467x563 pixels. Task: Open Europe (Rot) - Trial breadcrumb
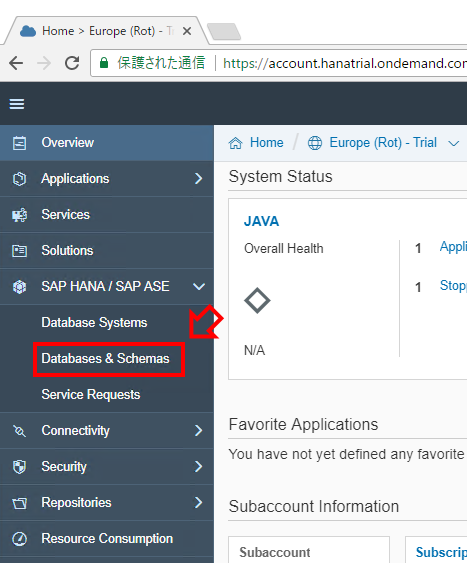383,143
